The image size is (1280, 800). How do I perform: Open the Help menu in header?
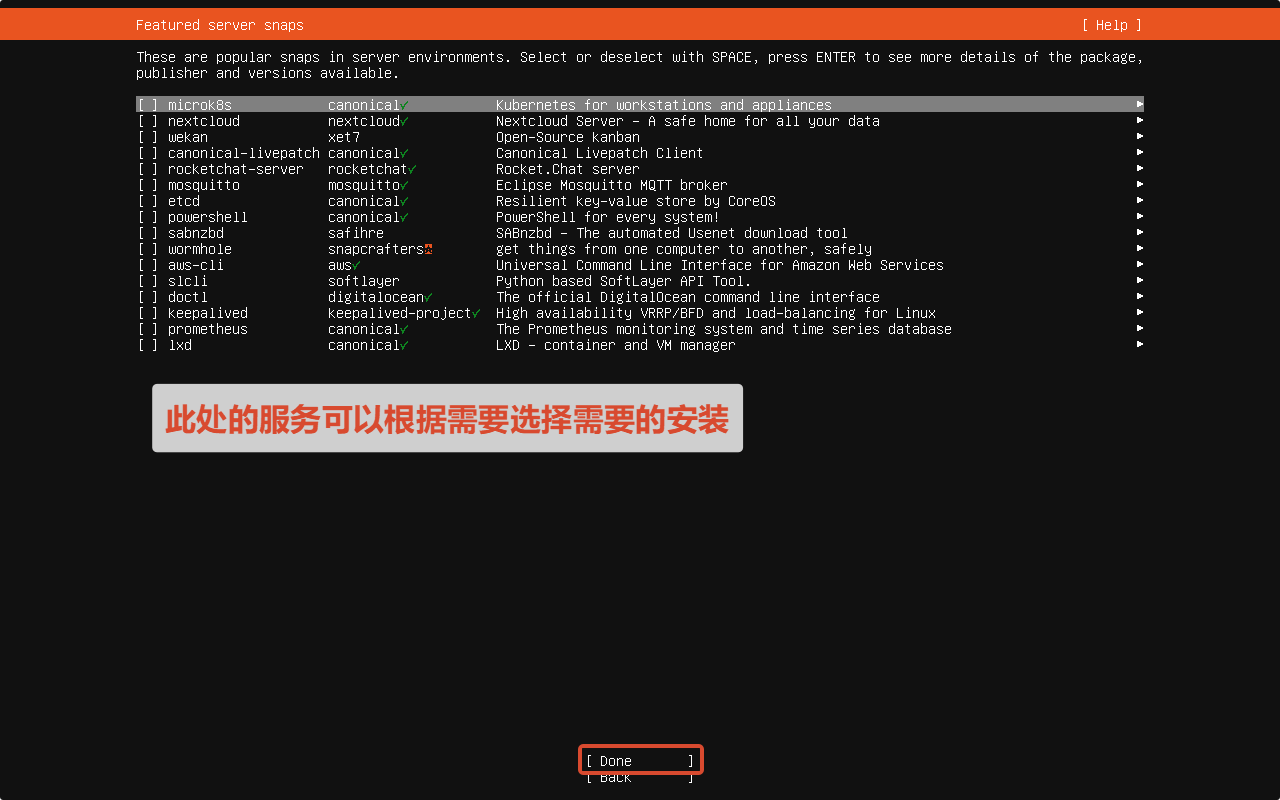click(x=1111, y=25)
